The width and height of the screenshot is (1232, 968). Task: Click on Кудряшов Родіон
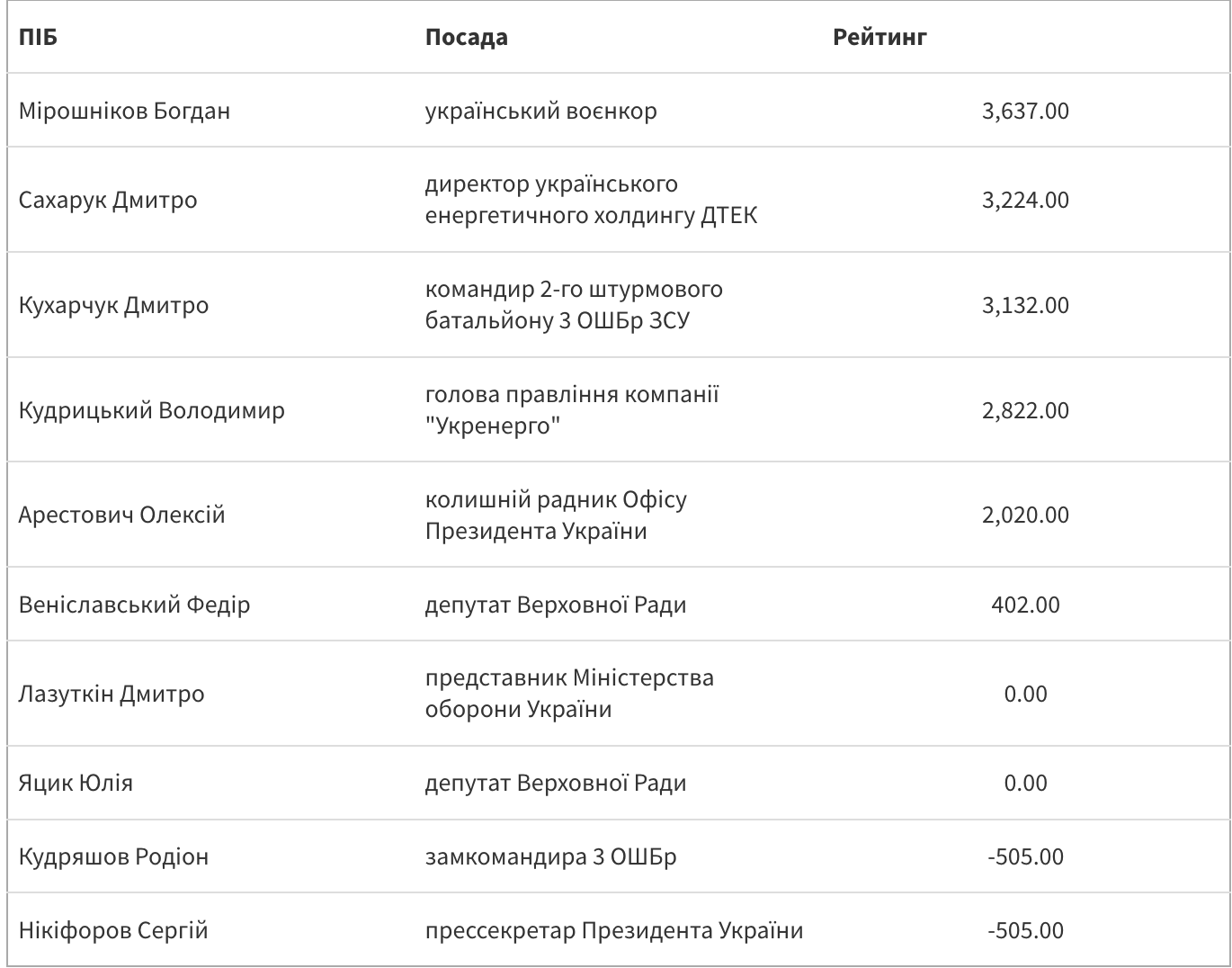(x=113, y=856)
